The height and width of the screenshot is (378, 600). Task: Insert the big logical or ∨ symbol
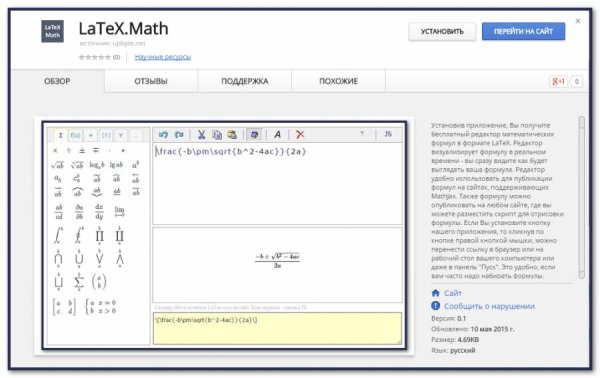coord(99,258)
